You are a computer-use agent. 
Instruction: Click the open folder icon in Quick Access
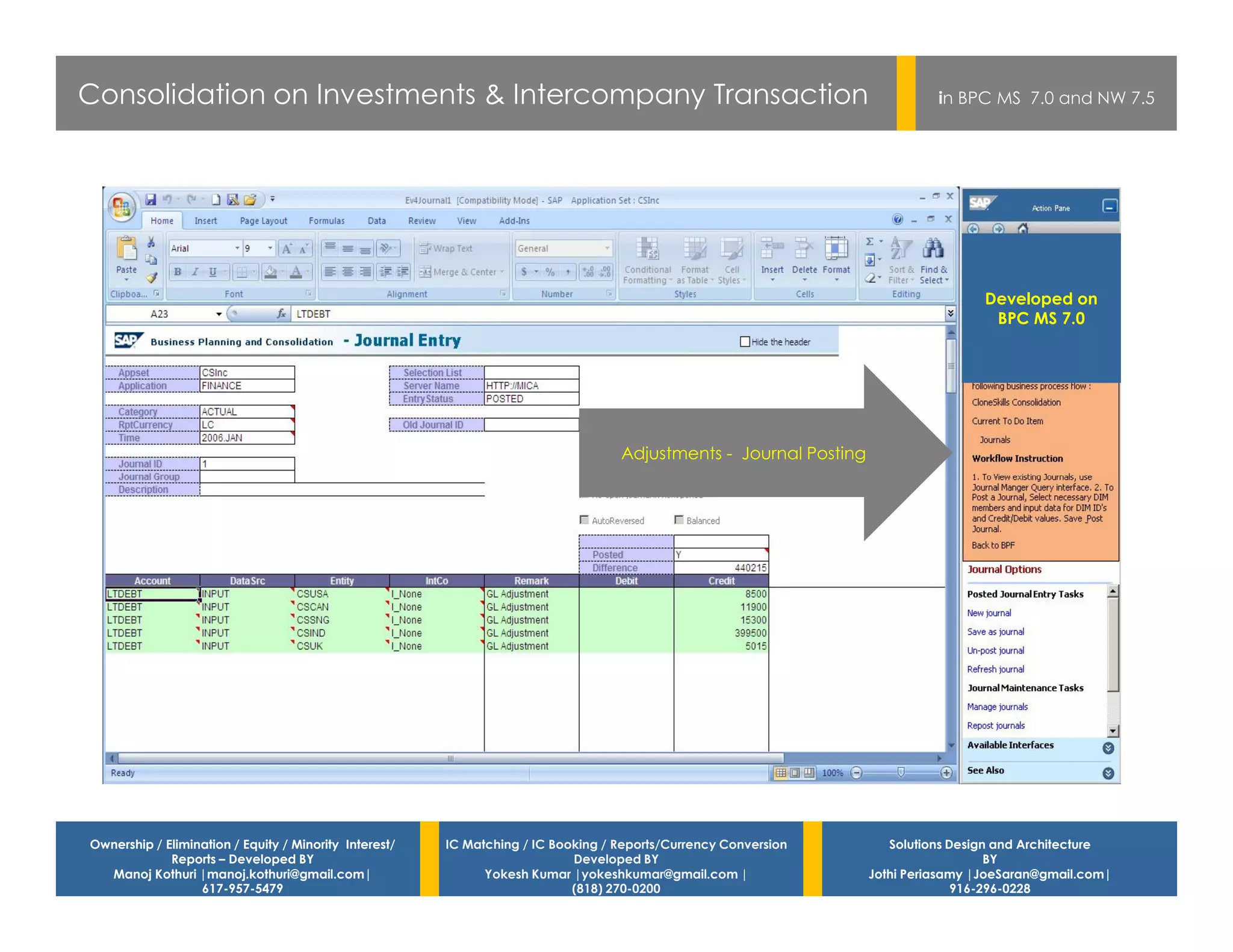tap(250, 199)
